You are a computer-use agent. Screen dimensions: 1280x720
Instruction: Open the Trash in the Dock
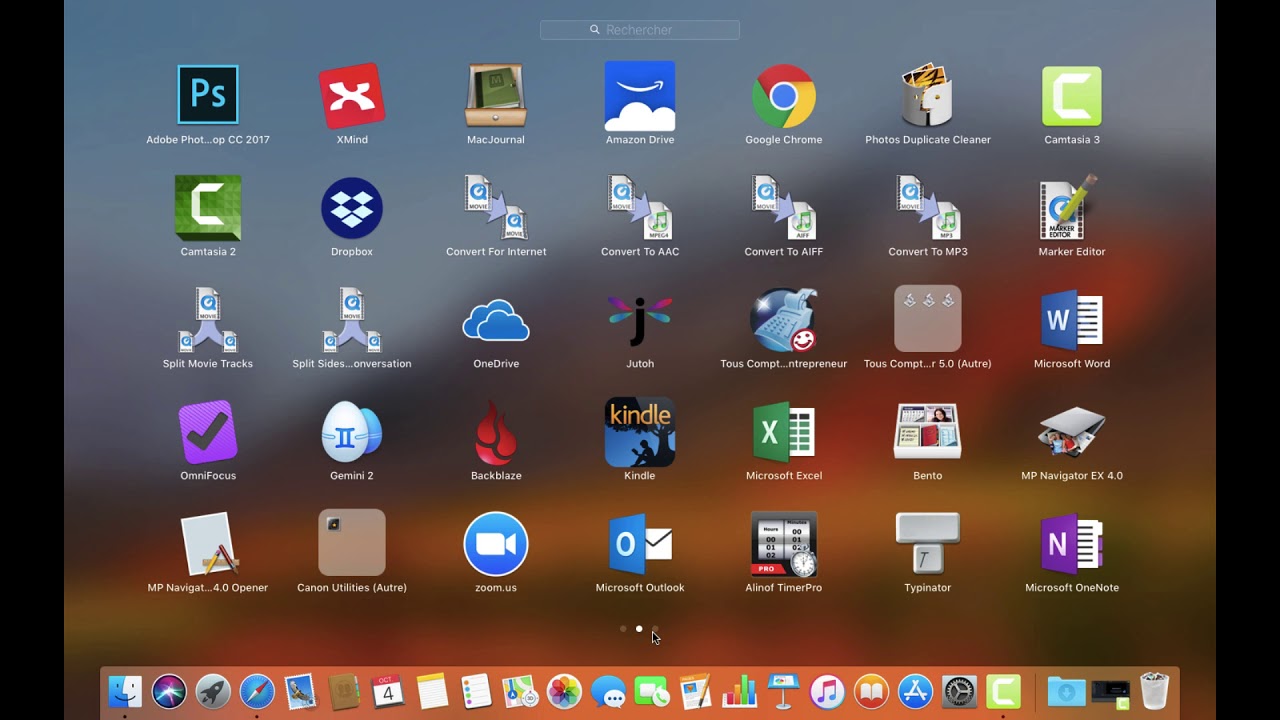pyautogui.click(x=1154, y=691)
